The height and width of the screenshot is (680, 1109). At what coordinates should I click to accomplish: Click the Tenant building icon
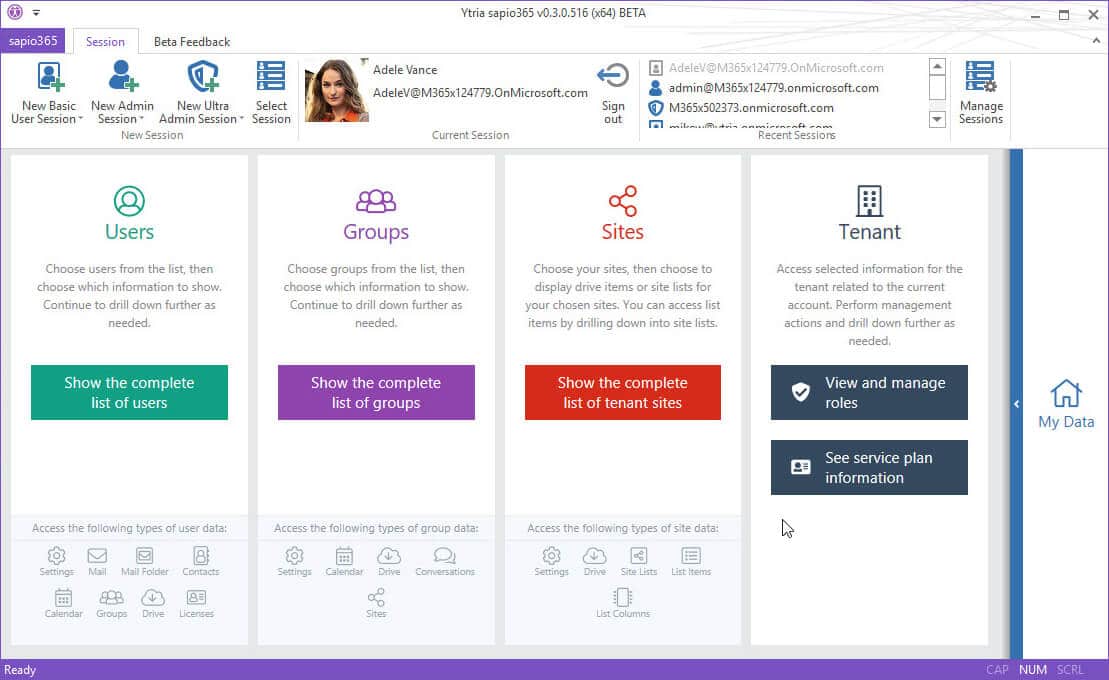(869, 201)
